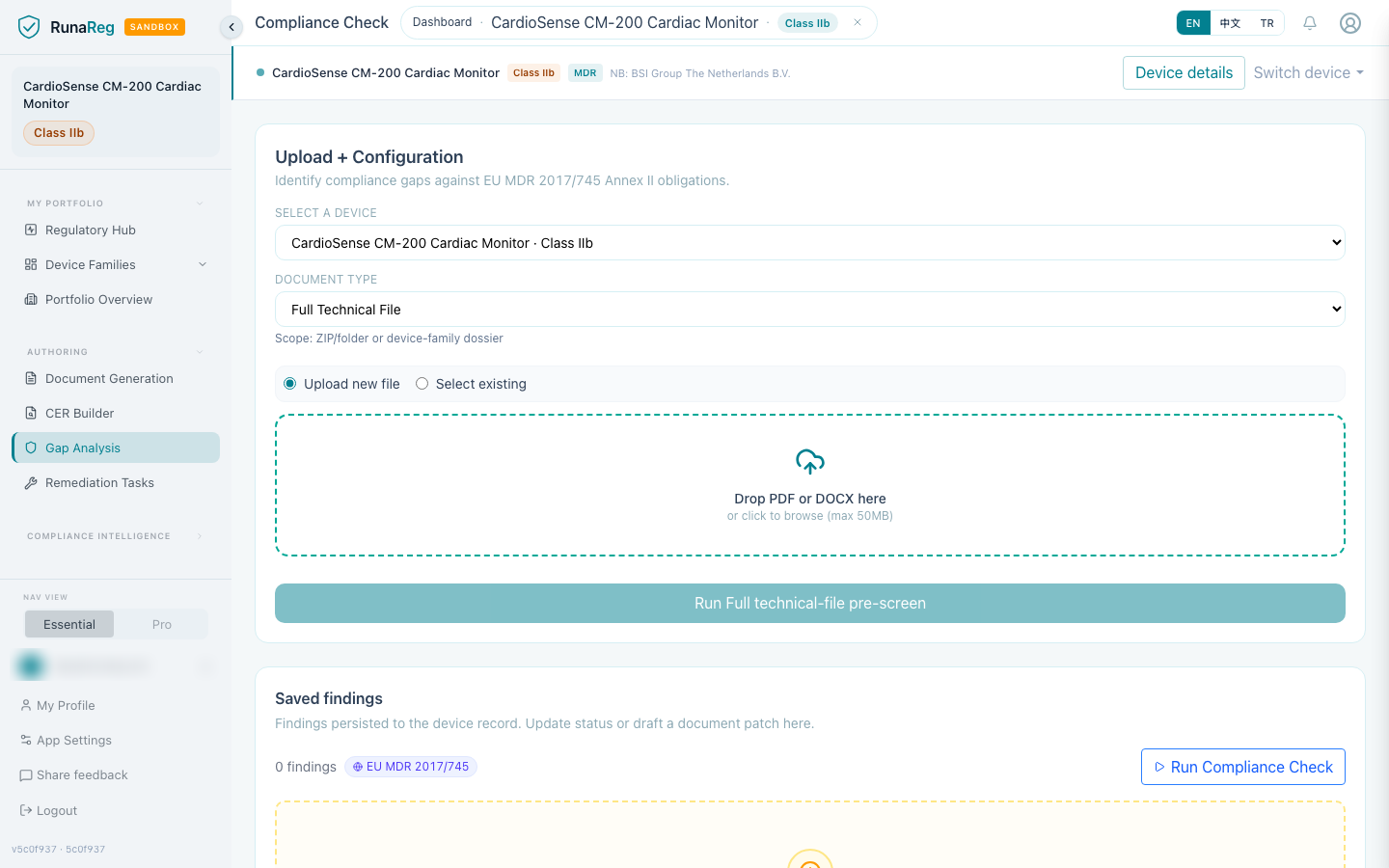Click the Share feedback speech icon
Screen dimensions: 1389x868
pyautogui.click(x=26, y=774)
